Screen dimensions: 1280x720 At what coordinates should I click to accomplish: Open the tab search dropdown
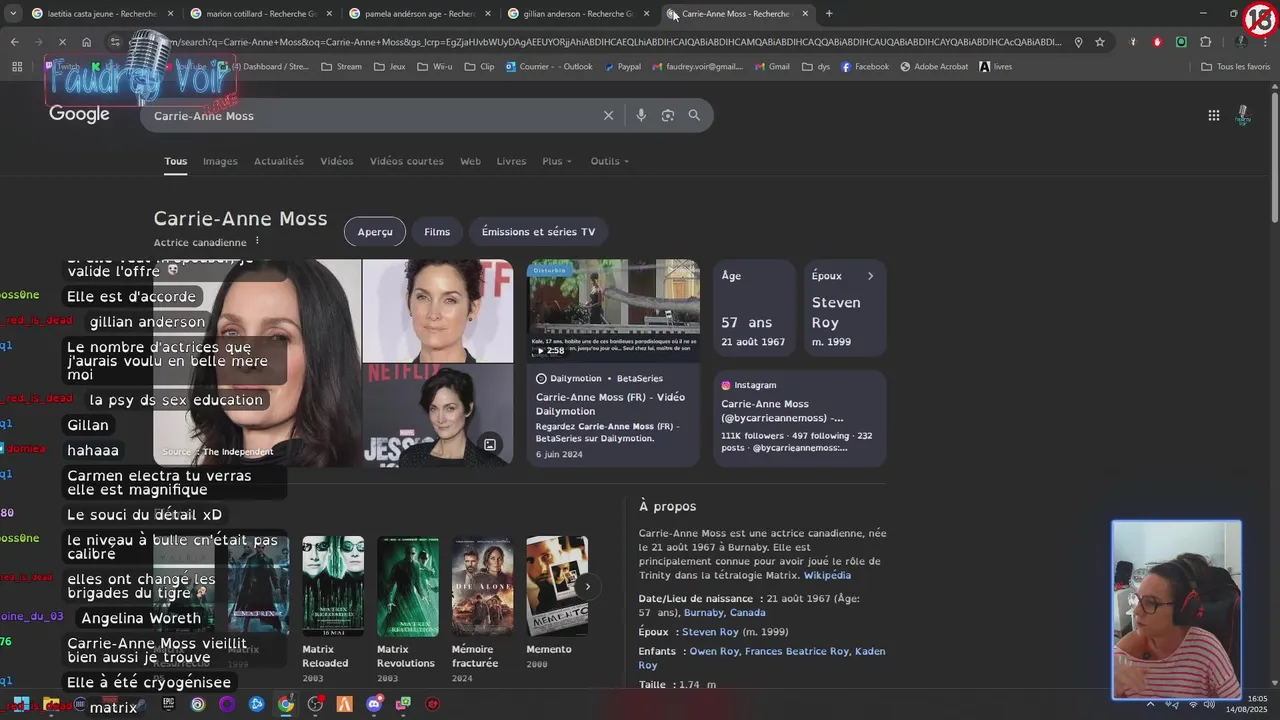coord(13,14)
